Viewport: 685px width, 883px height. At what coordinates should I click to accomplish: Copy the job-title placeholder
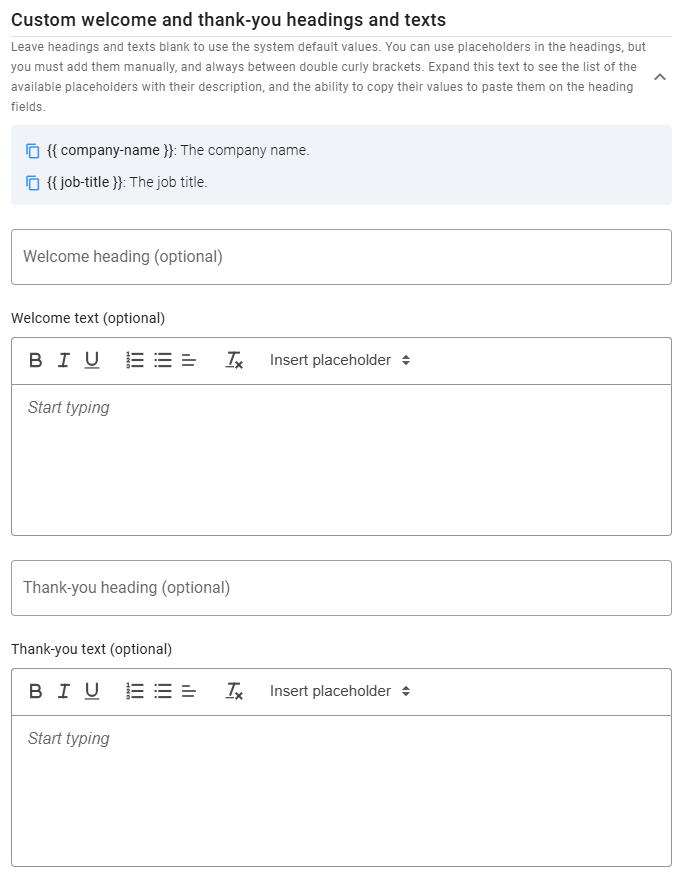click(32, 182)
